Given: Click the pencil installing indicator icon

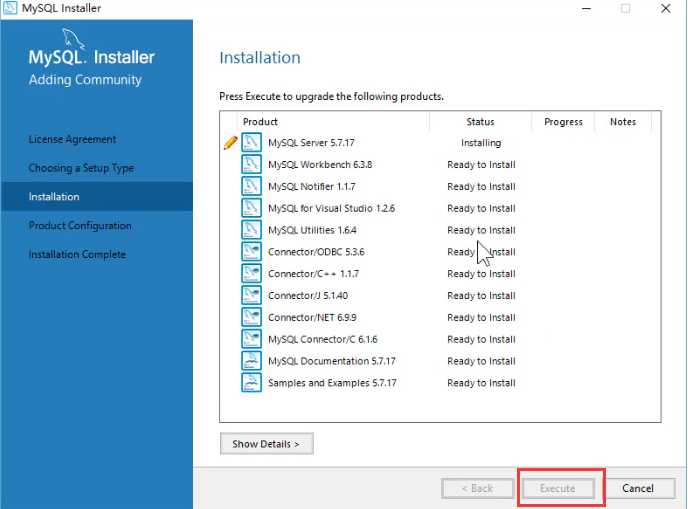Looking at the screenshot, I should point(230,143).
